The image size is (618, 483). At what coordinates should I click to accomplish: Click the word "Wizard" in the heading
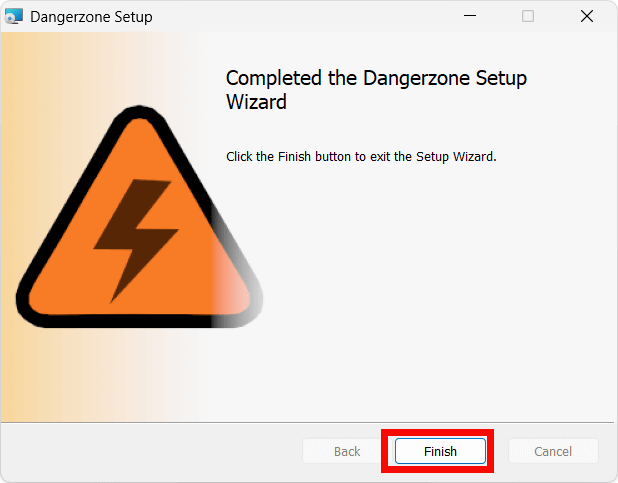256,102
